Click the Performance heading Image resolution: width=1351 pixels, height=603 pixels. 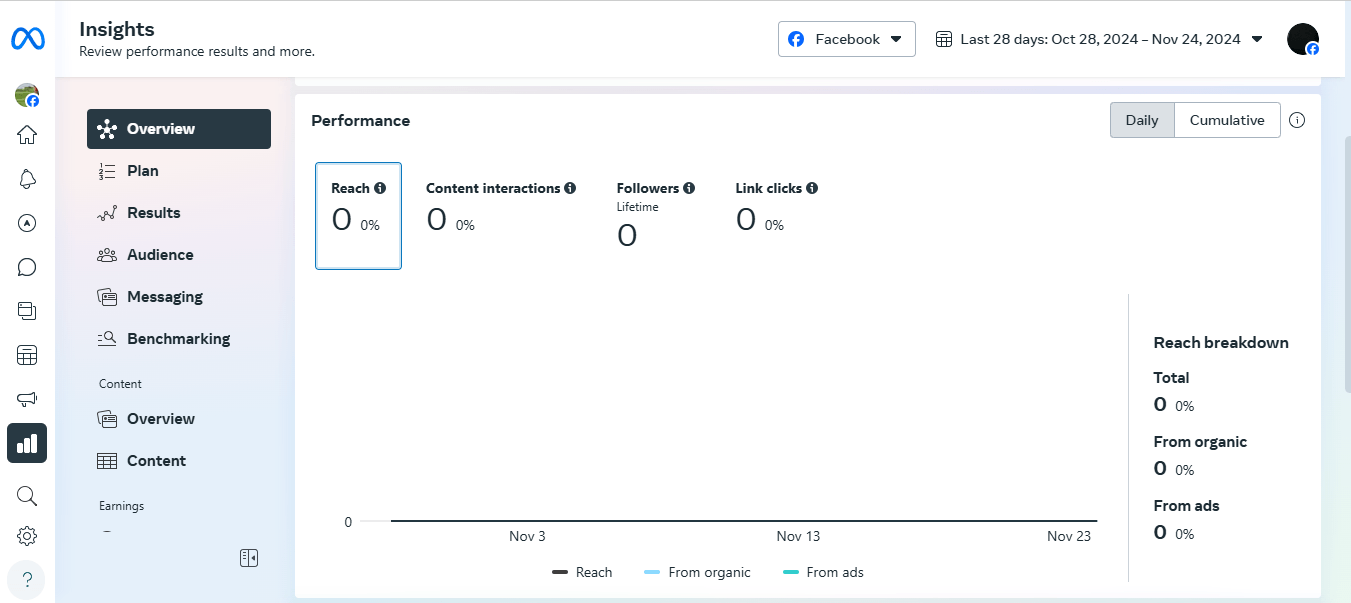pyautogui.click(x=361, y=121)
